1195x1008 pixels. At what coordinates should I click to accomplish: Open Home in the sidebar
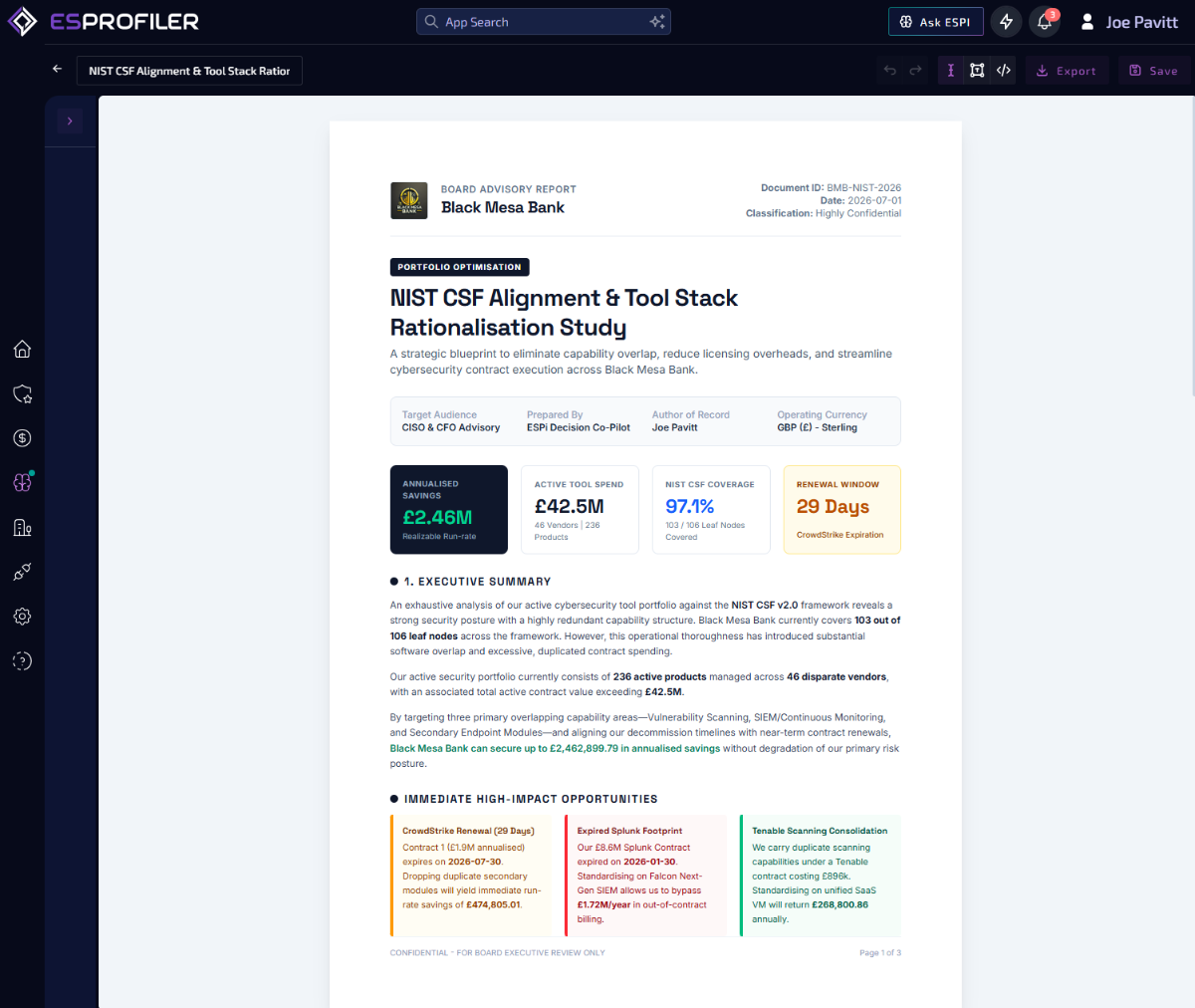[22, 349]
